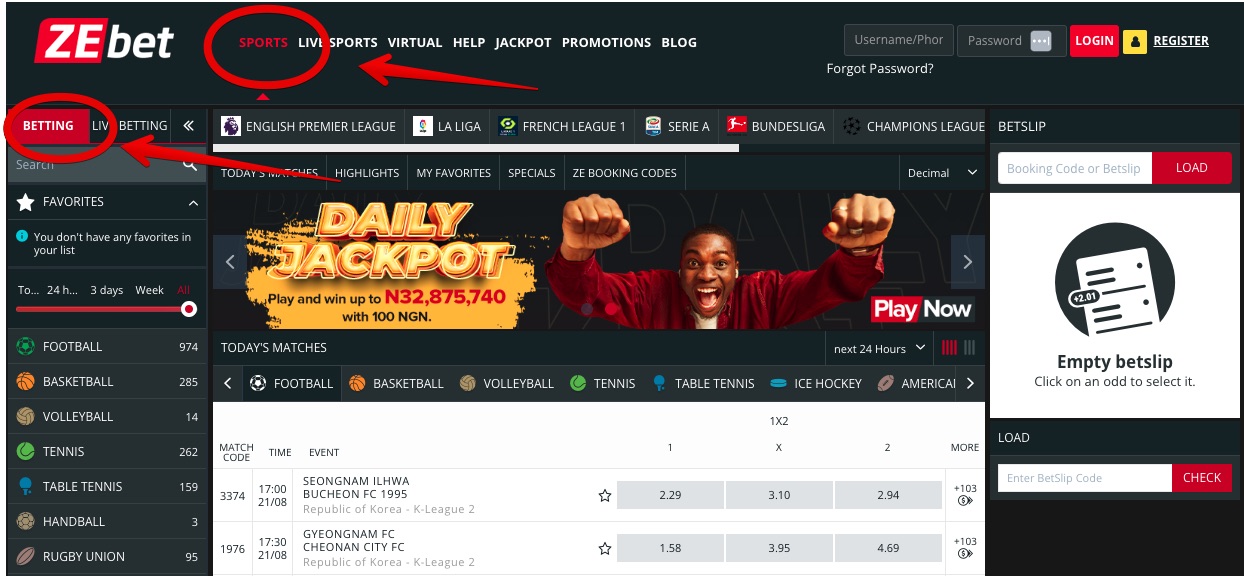Viewport: 1244px width, 576px height.
Task: Select the first banner carousel dot
Action: [588, 309]
